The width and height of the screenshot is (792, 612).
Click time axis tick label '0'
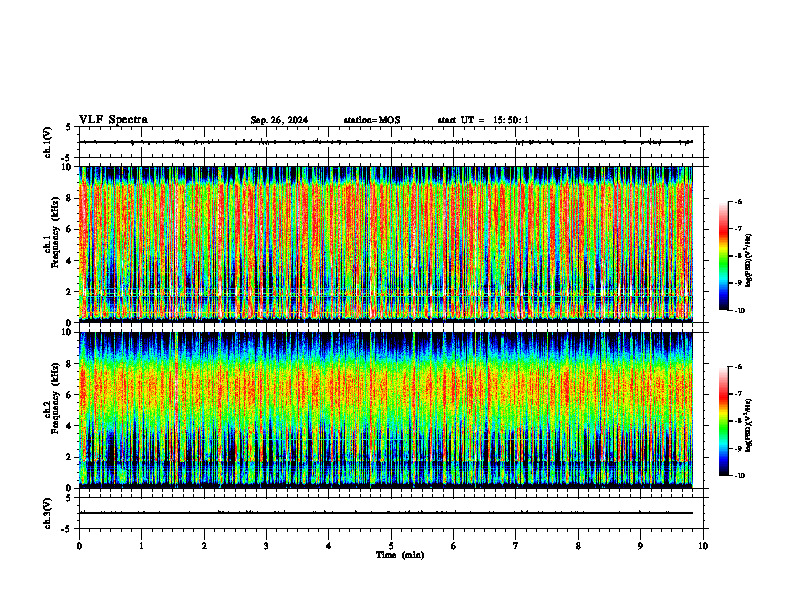(x=79, y=546)
